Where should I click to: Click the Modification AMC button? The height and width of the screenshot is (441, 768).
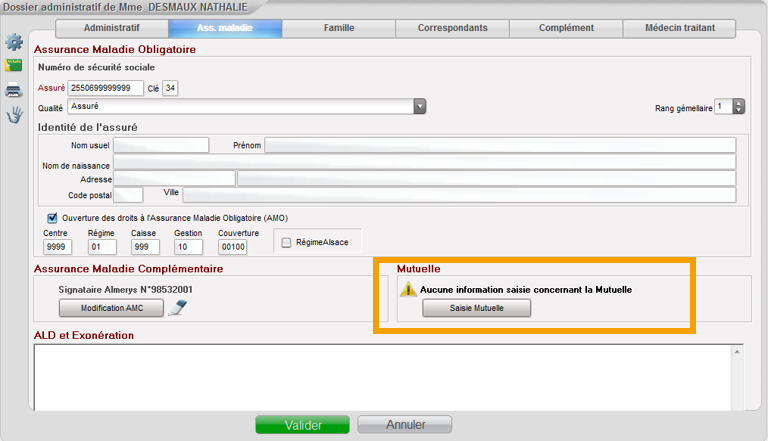click(113, 308)
